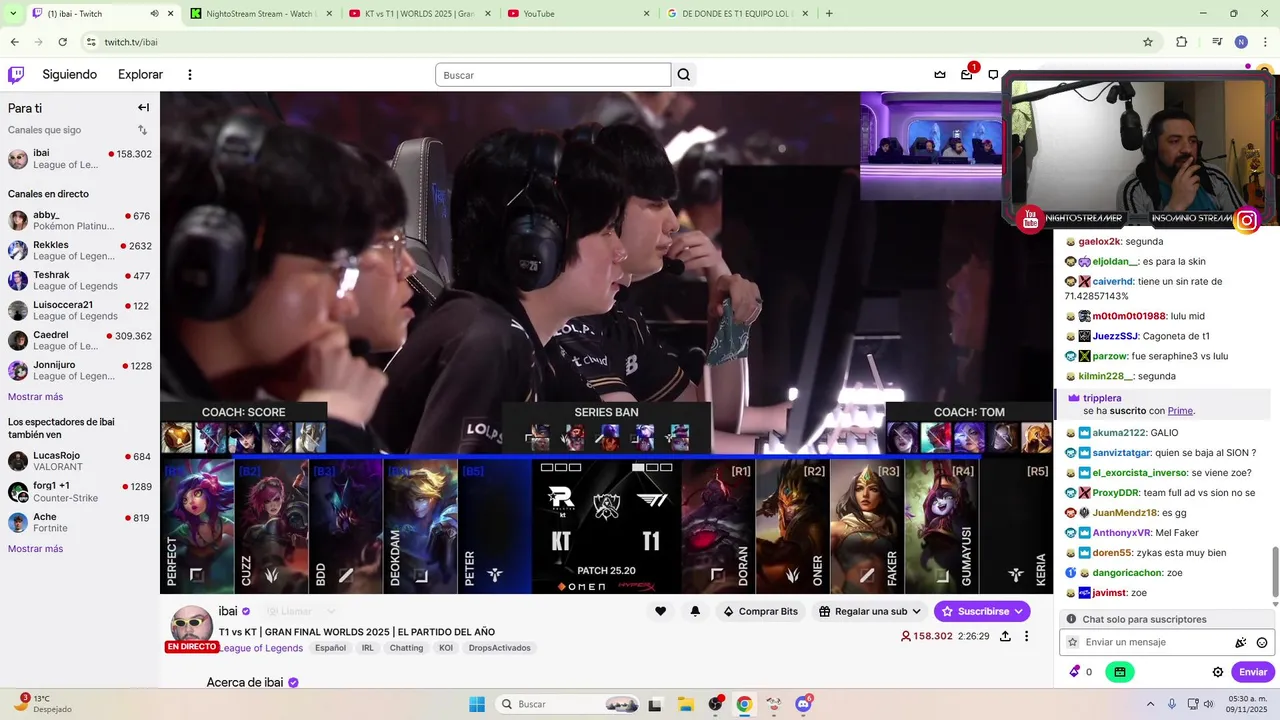Expand Mostrar más under Canales en directo
The width and height of the screenshot is (1280, 720).
click(35, 397)
